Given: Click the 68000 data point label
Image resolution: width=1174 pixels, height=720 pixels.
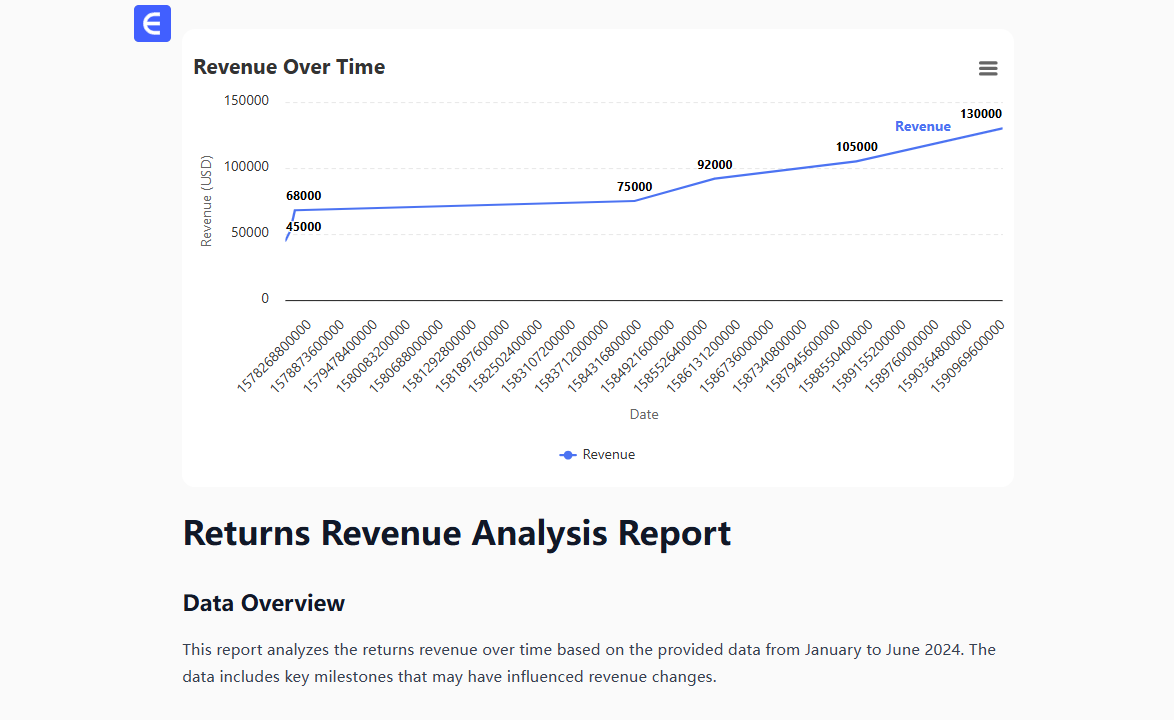Looking at the screenshot, I should [303, 196].
